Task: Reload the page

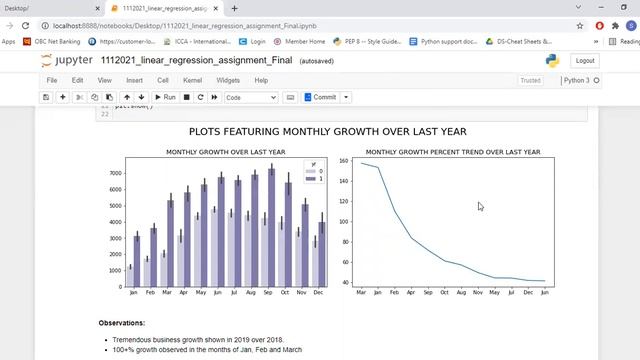Action: point(25,26)
